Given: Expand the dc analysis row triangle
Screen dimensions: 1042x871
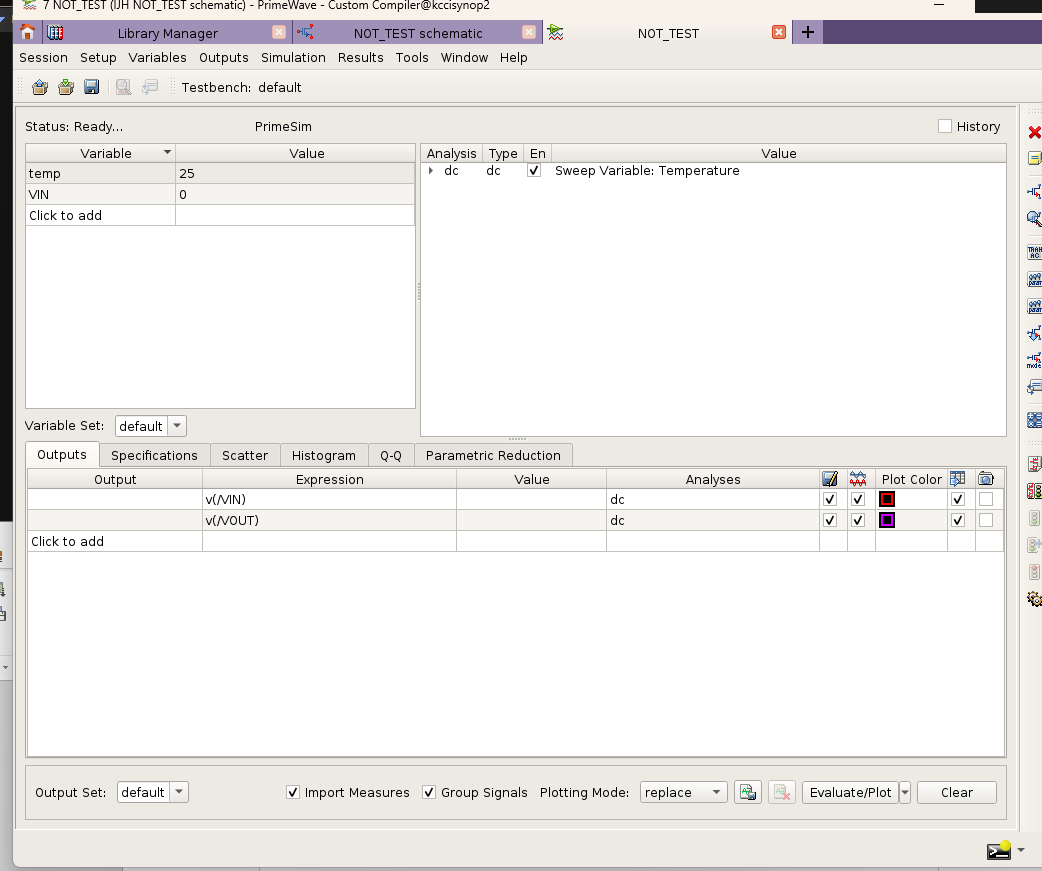Looking at the screenshot, I should pyautogui.click(x=431, y=171).
